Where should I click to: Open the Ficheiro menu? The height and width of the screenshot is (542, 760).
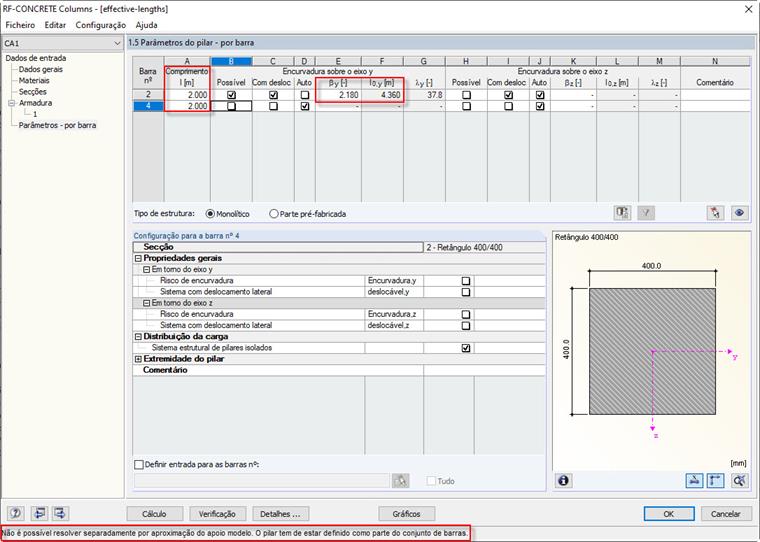point(20,25)
